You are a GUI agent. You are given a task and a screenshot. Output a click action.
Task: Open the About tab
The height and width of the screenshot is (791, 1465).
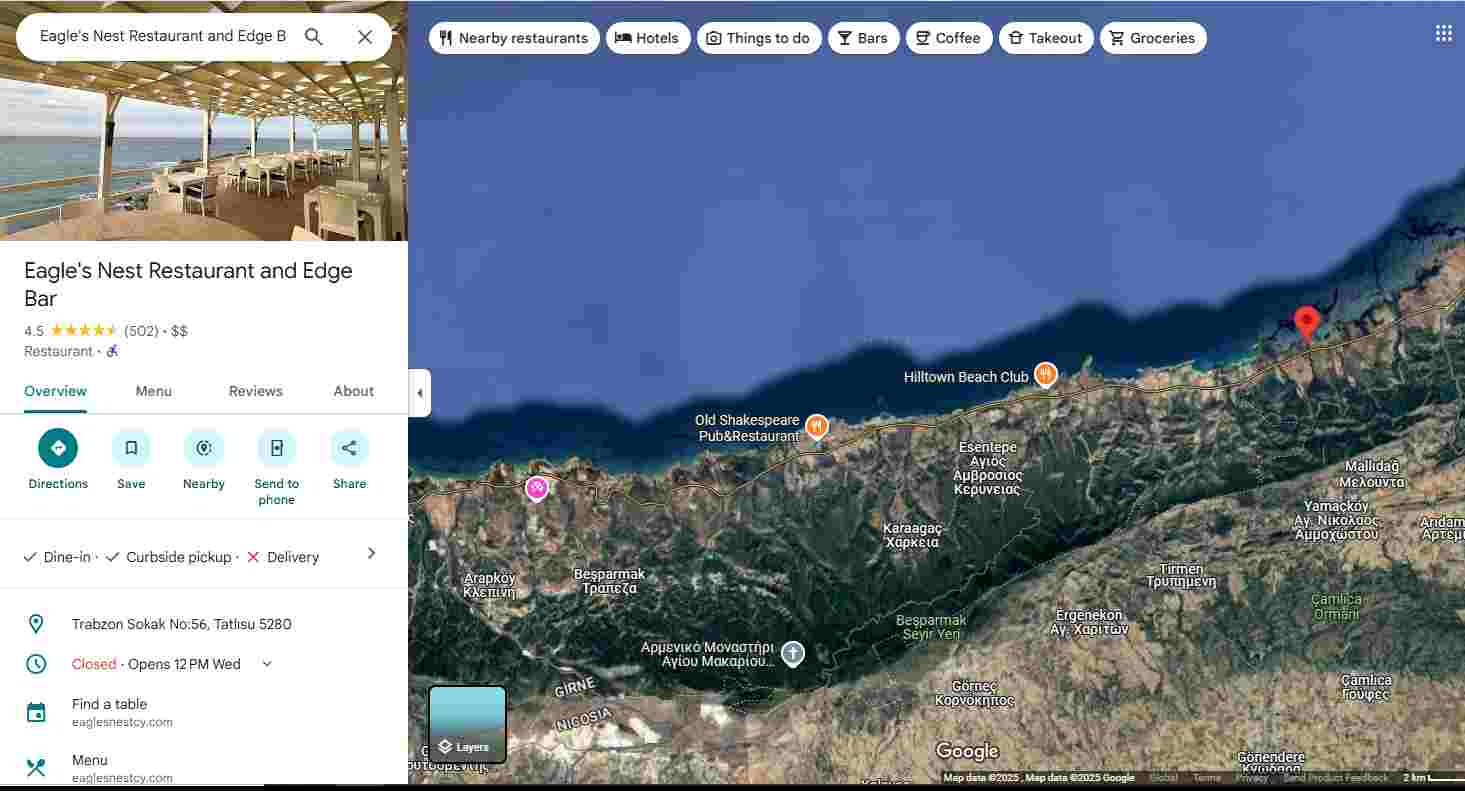(x=353, y=391)
